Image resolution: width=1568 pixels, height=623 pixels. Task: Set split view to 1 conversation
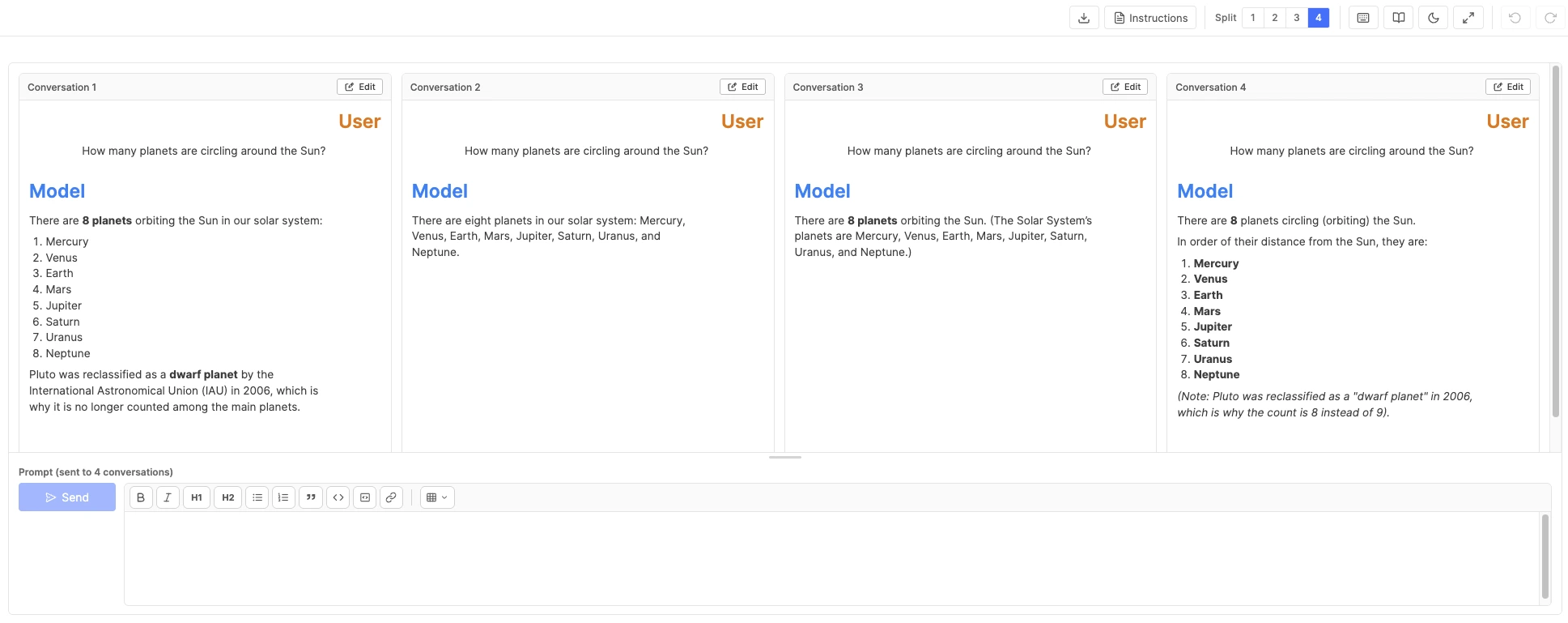[x=1253, y=18]
